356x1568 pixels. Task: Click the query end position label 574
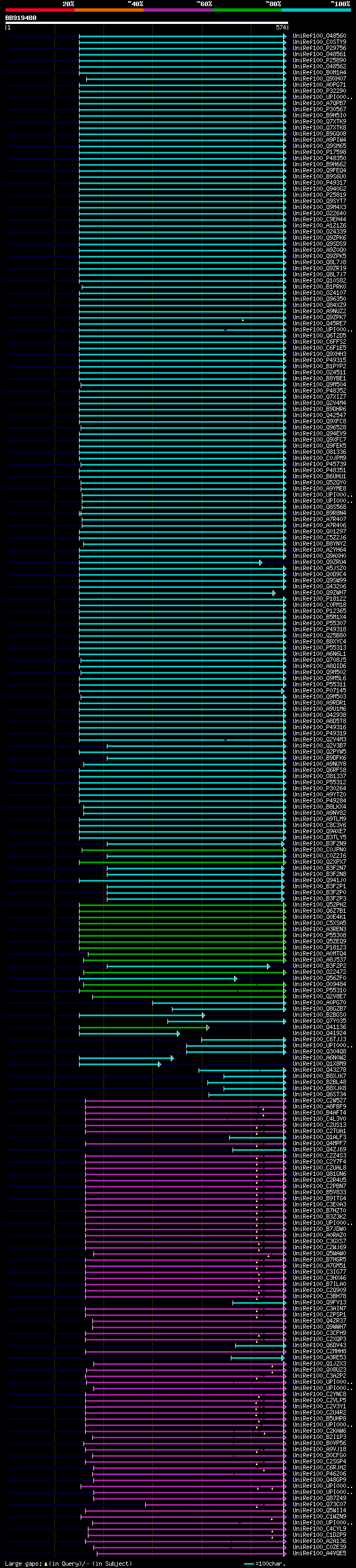coord(280,27)
